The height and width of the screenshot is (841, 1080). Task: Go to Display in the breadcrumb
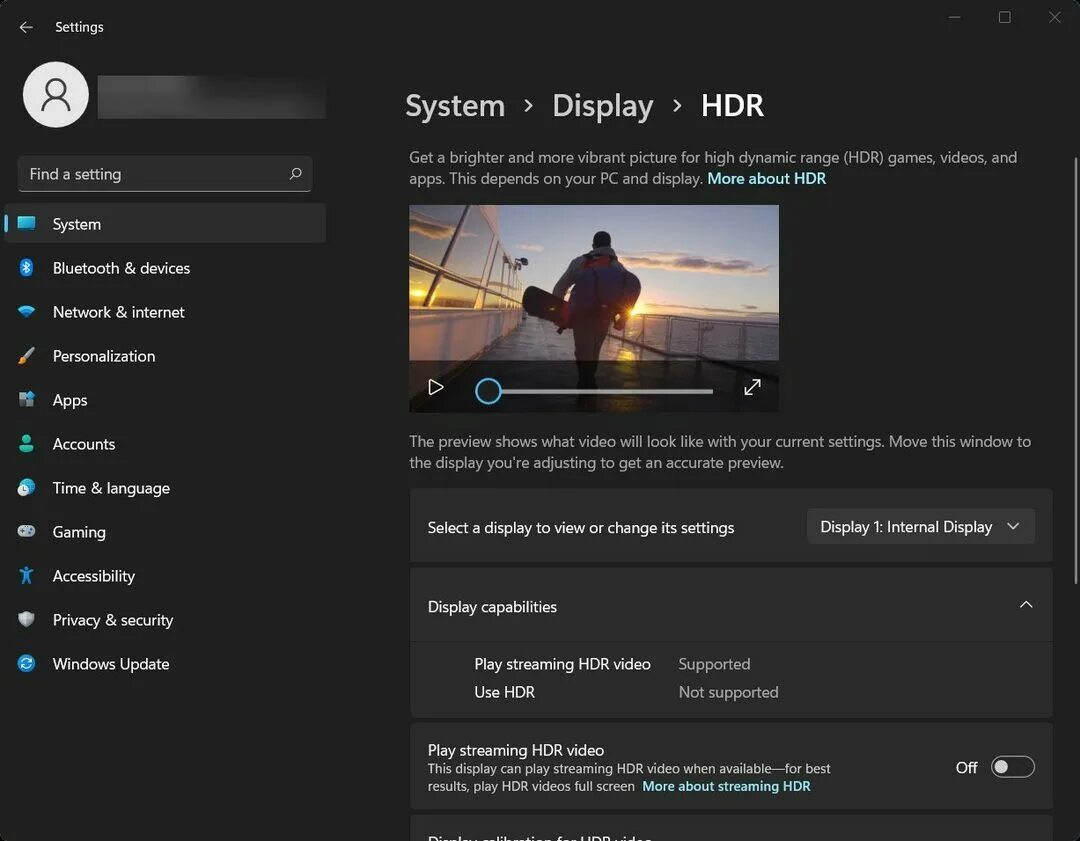603,105
